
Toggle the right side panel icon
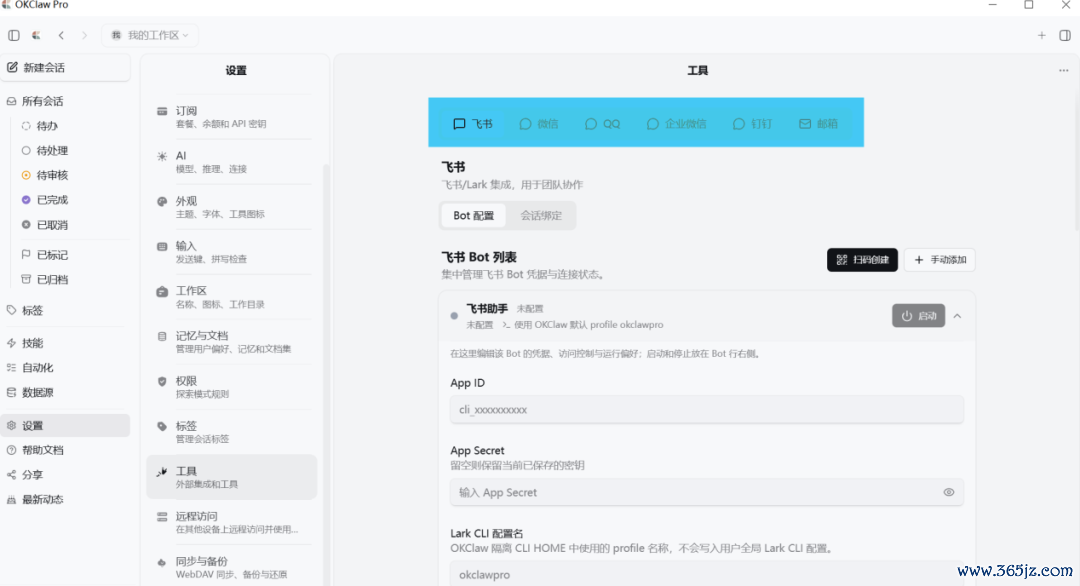1065,35
